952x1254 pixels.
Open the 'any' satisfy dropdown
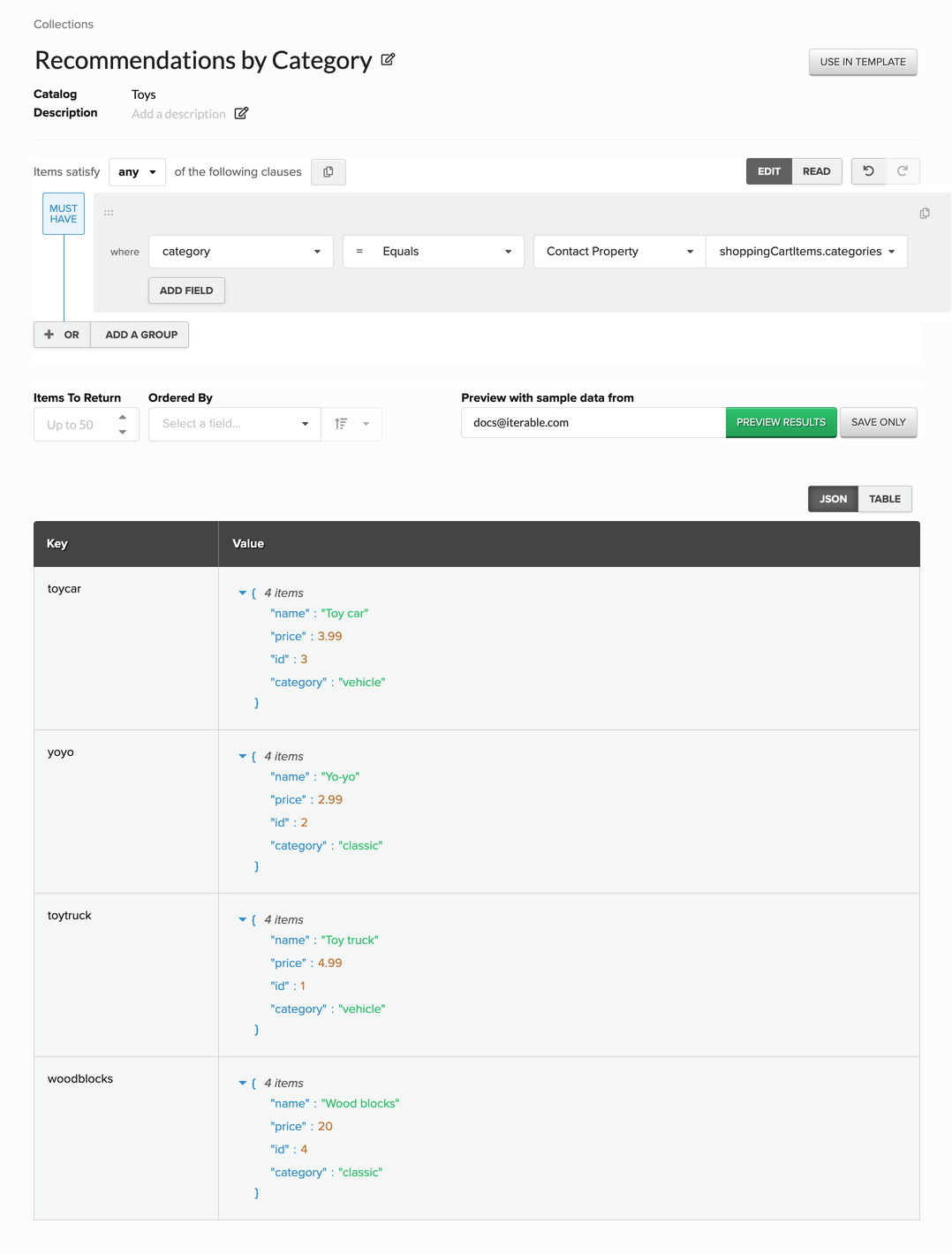coord(138,172)
